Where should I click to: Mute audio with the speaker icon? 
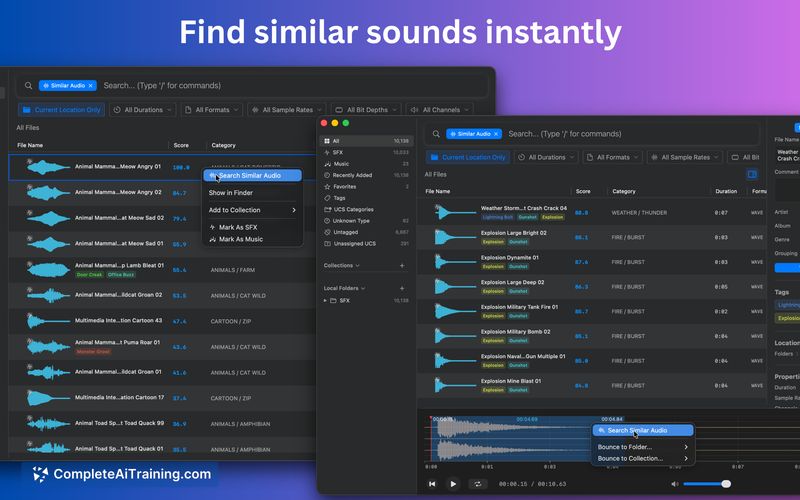click(x=674, y=484)
